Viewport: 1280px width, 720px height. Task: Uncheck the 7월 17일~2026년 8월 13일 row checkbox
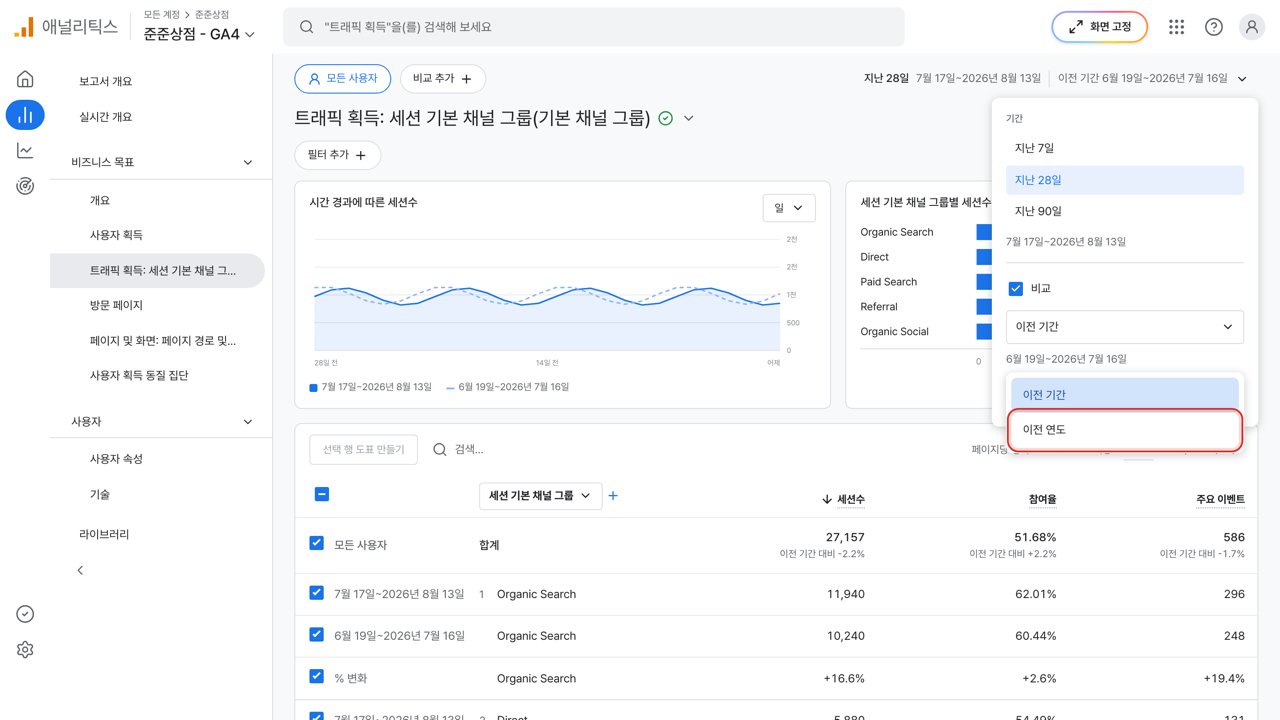(x=317, y=593)
